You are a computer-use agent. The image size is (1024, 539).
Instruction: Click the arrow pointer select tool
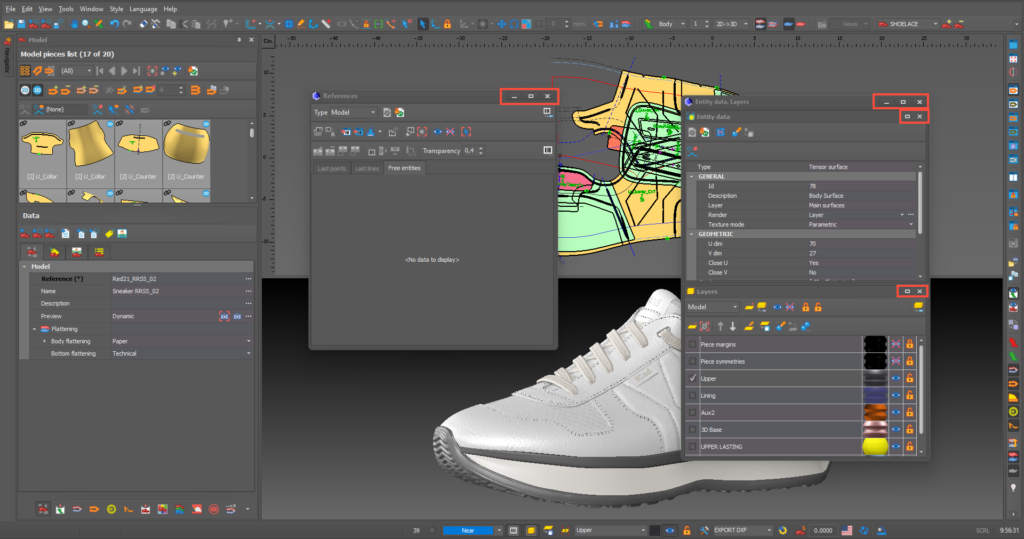(422, 23)
